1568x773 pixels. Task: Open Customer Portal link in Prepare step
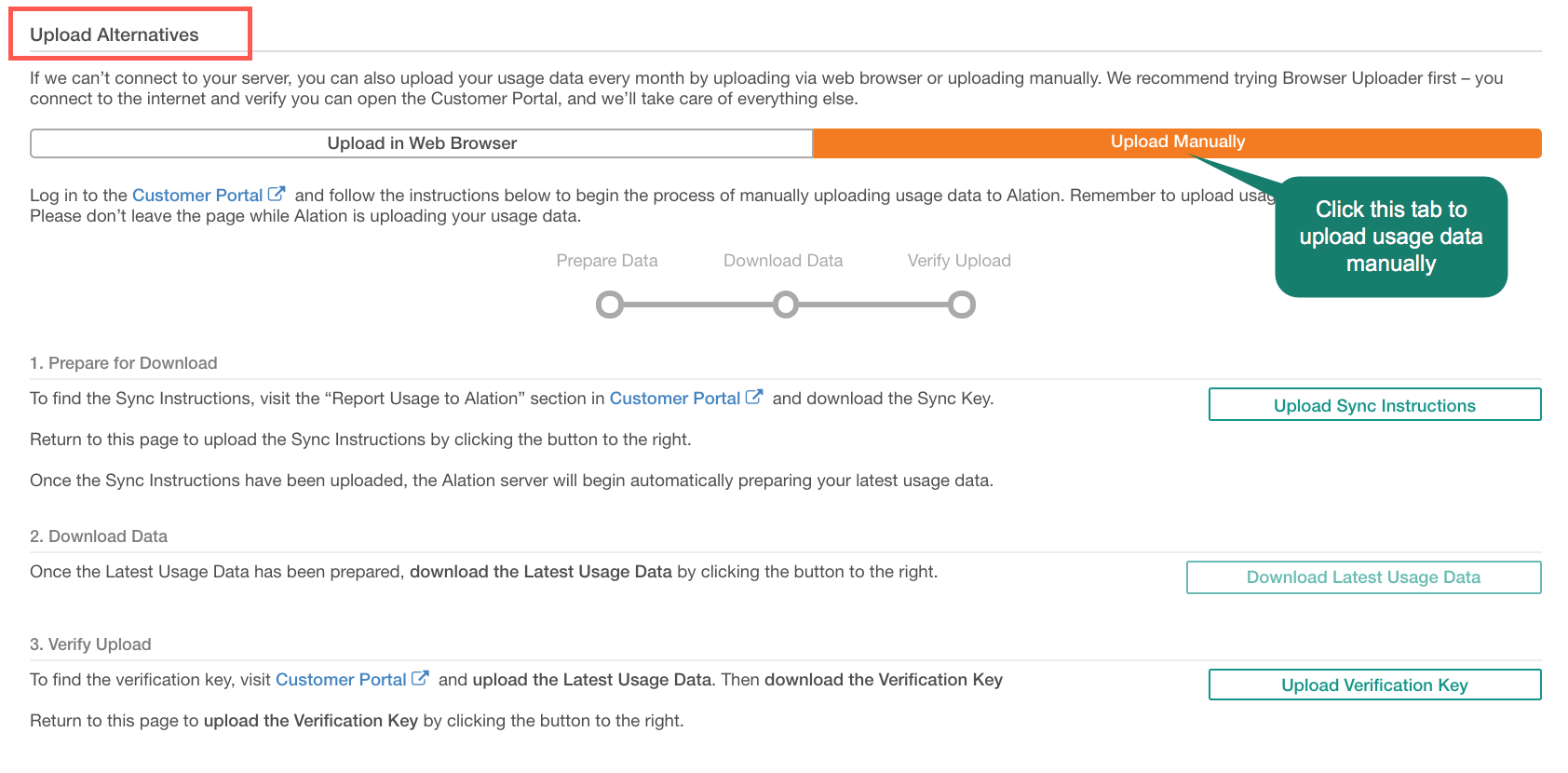675,399
